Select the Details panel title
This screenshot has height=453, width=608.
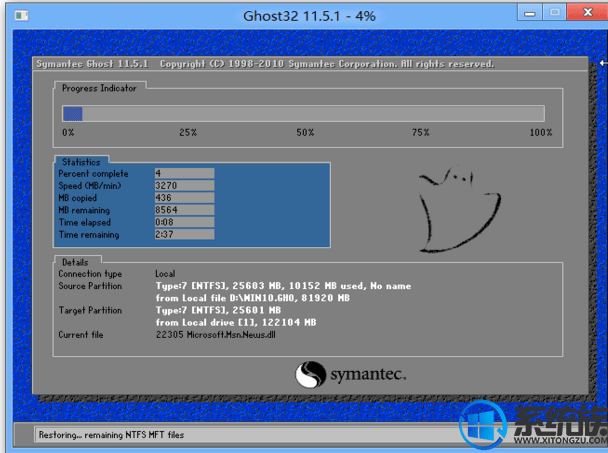[x=75, y=263]
